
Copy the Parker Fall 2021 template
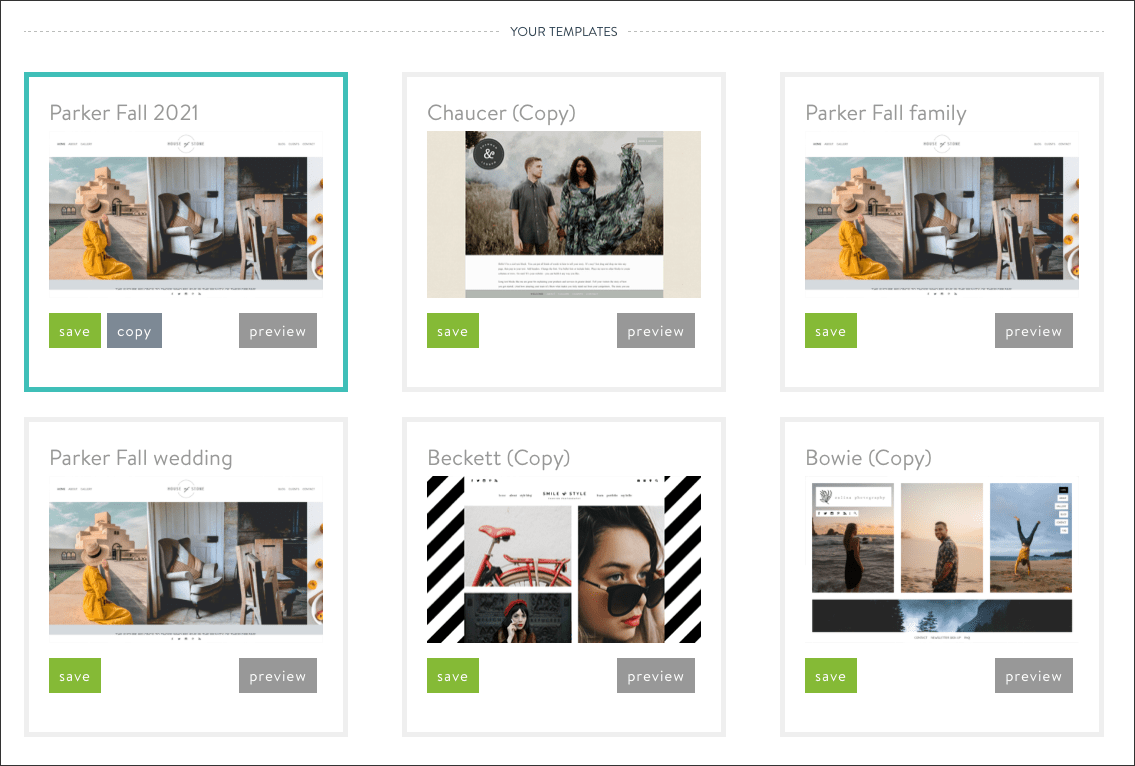click(134, 330)
